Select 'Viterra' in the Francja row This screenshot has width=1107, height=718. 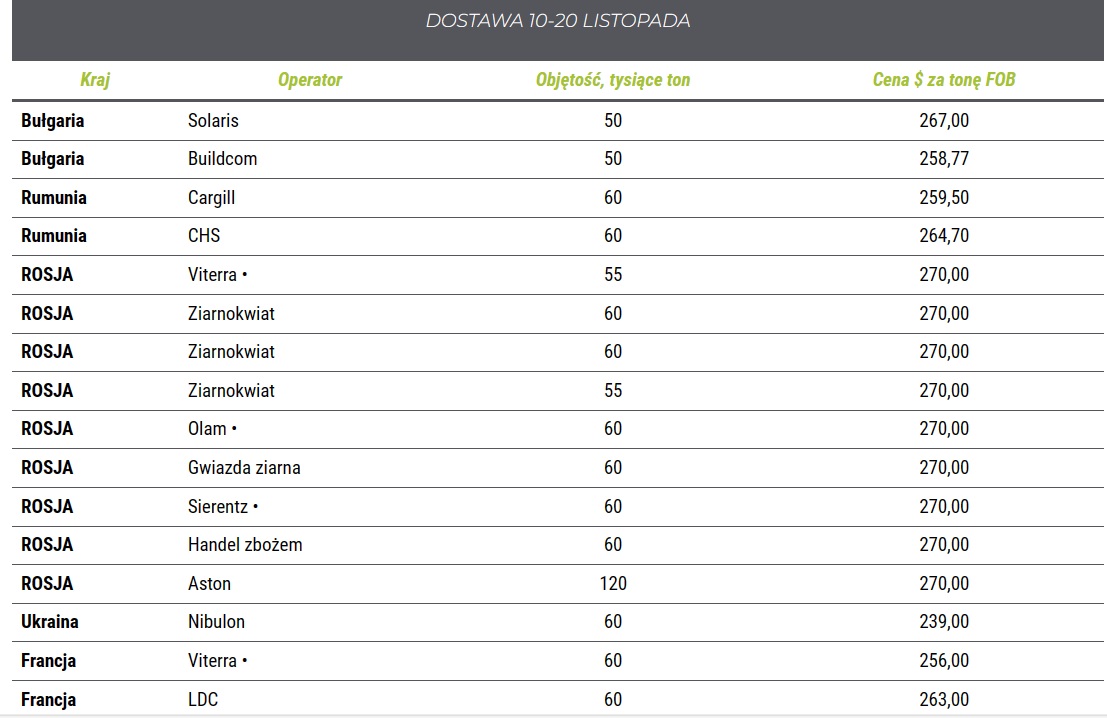click(213, 661)
